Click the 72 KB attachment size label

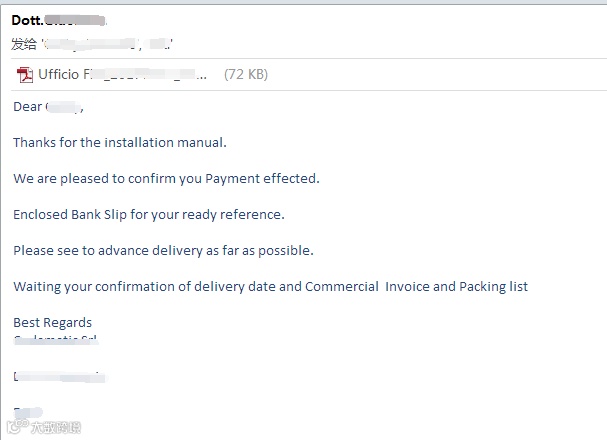coord(245,74)
